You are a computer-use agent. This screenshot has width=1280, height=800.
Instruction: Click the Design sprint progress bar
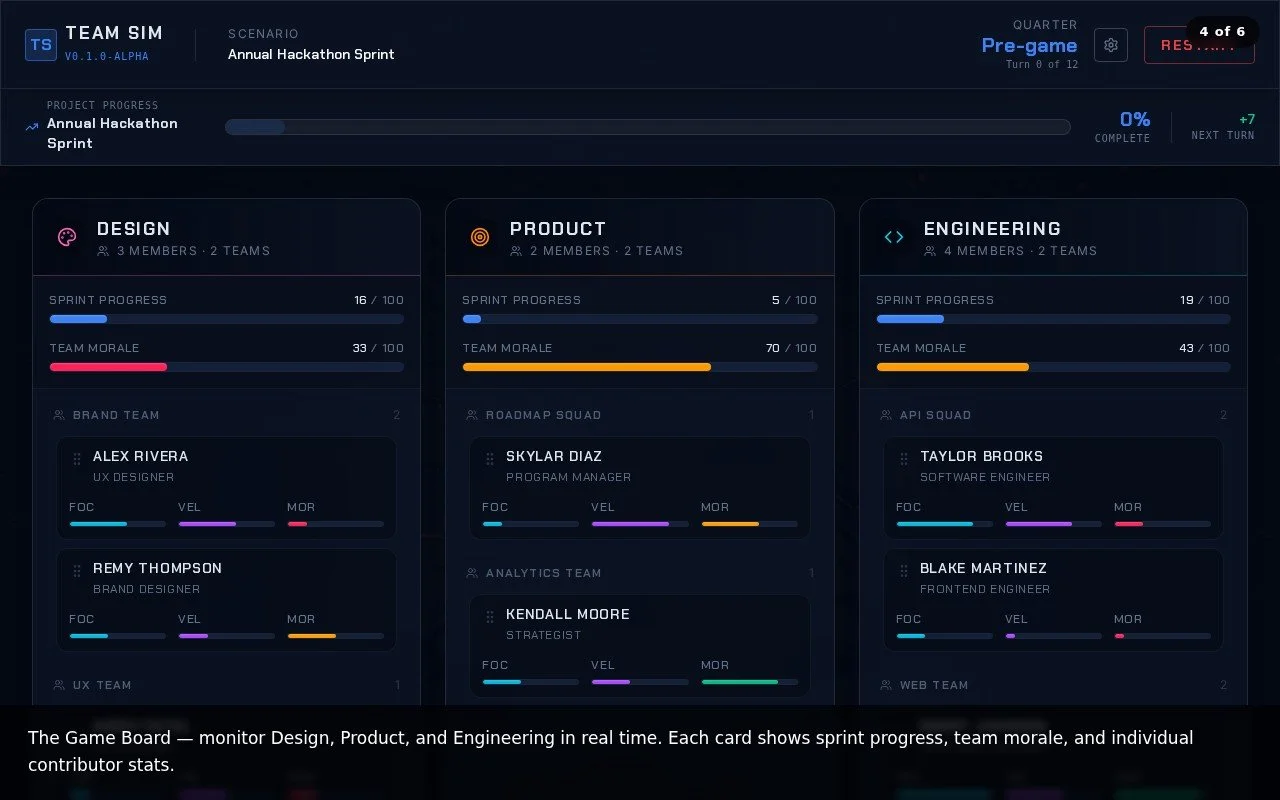point(227,319)
